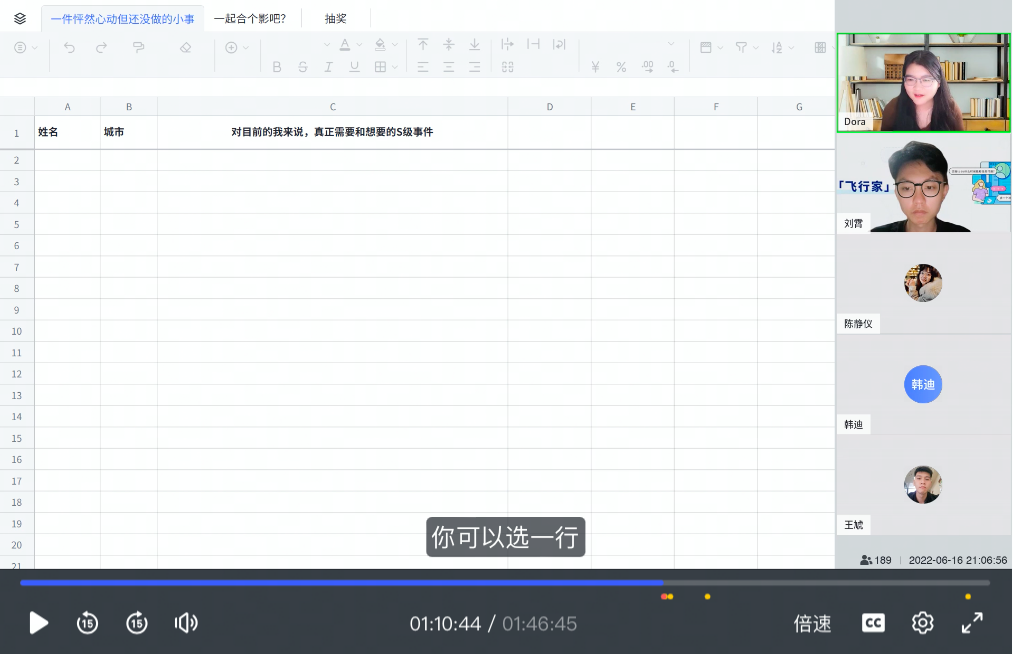Click the increase decimal places icon
This screenshot has height=654, width=1013.
pos(648,65)
